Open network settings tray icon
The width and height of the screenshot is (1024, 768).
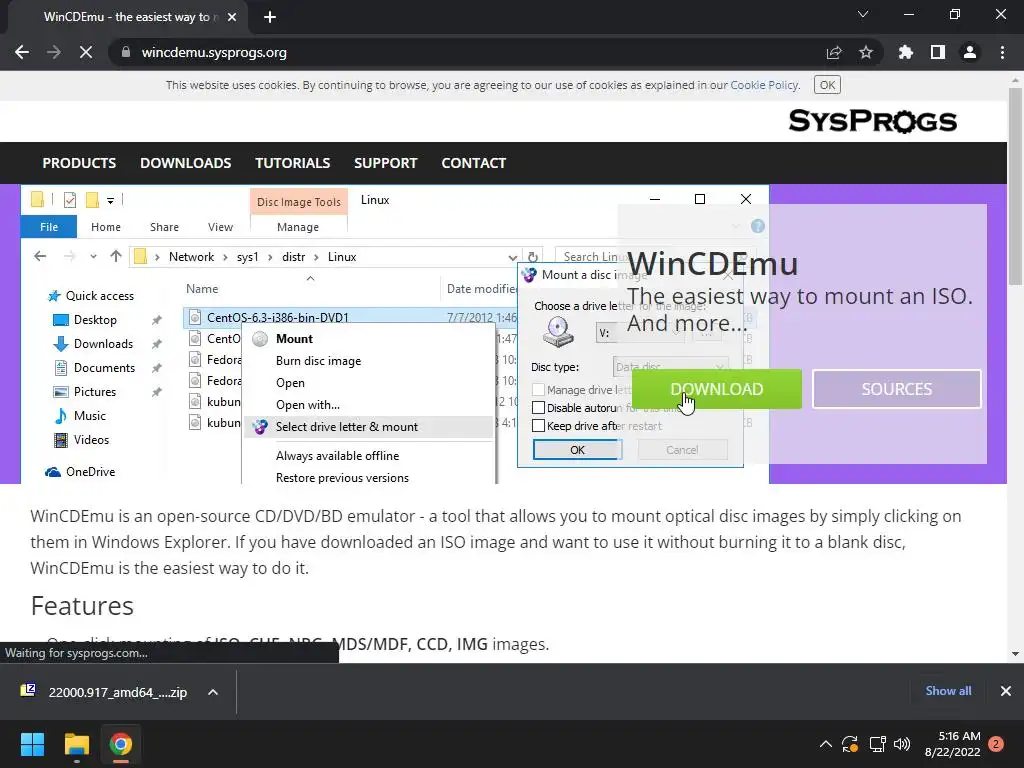click(x=877, y=744)
